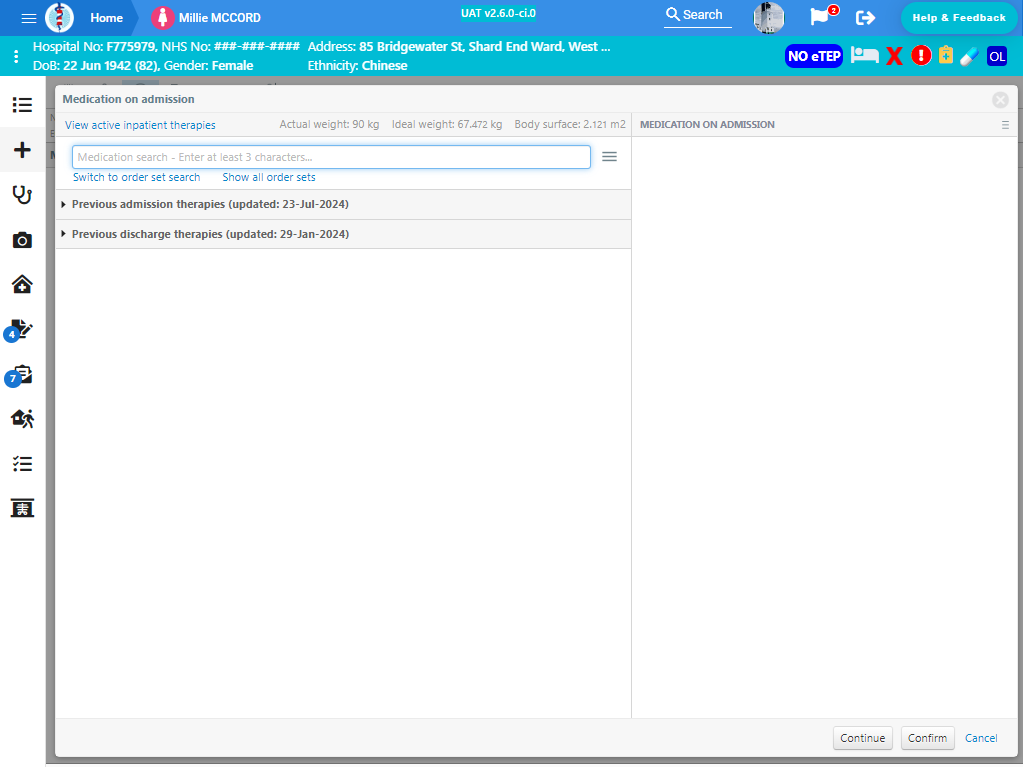Open patient banner three-dot menu
This screenshot has width=1023, height=767.
point(16,56)
